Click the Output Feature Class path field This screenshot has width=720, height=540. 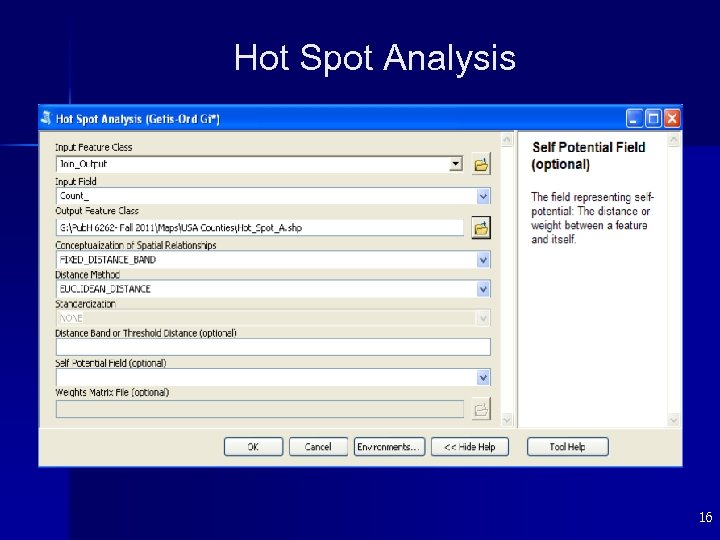click(x=260, y=227)
